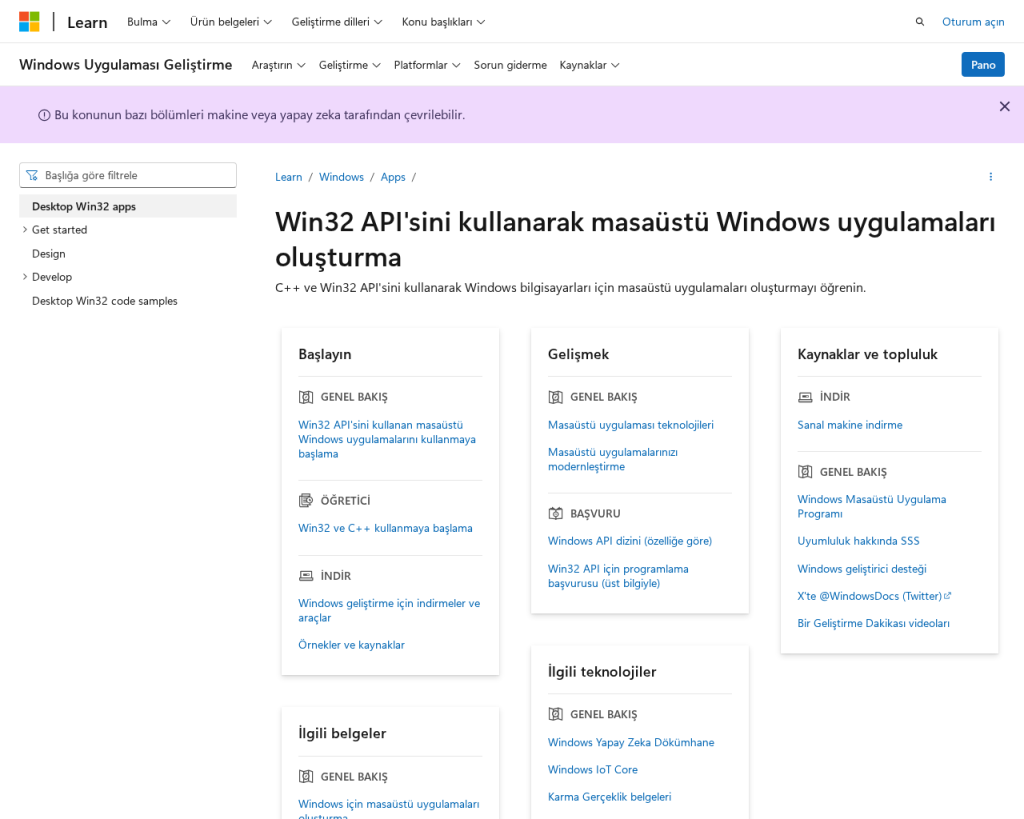Open the Araştırın dropdown
The width and height of the screenshot is (1024, 819).
pos(278,65)
